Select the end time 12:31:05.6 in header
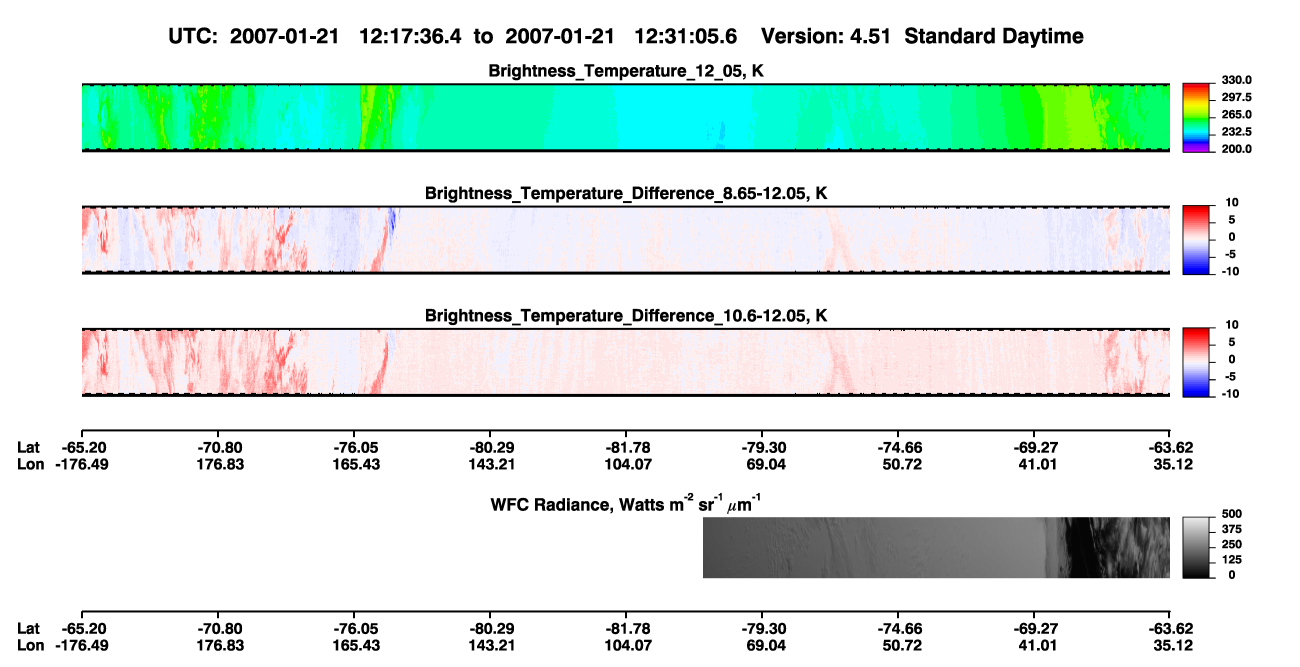1300x667 pixels. [x=686, y=36]
